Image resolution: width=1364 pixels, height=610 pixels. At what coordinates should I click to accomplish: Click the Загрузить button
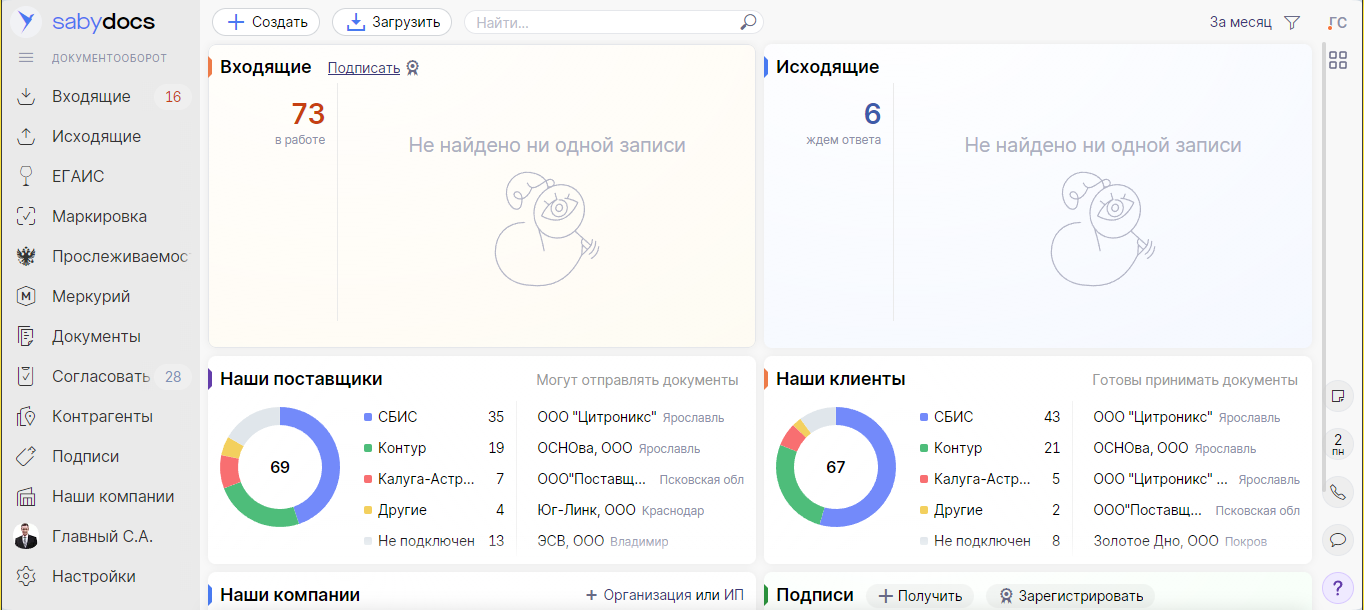[x=392, y=22]
